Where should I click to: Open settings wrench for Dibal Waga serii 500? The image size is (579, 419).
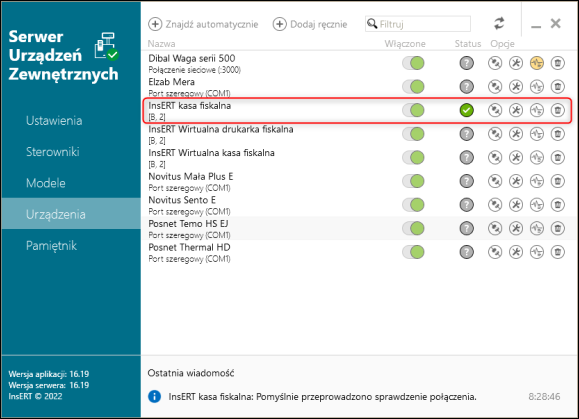(516, 63)
